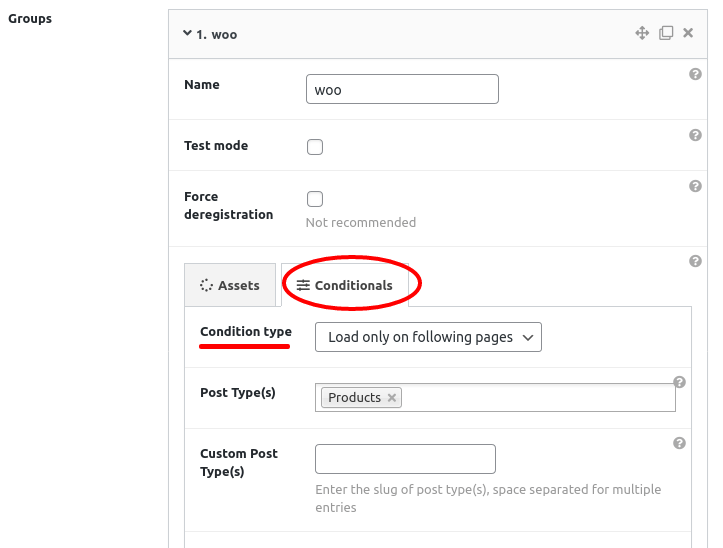Screen dimensions: 723x548
Task: Open the help icon beside the tabs section
Action: pyautogui.click(x=695, y=261)
